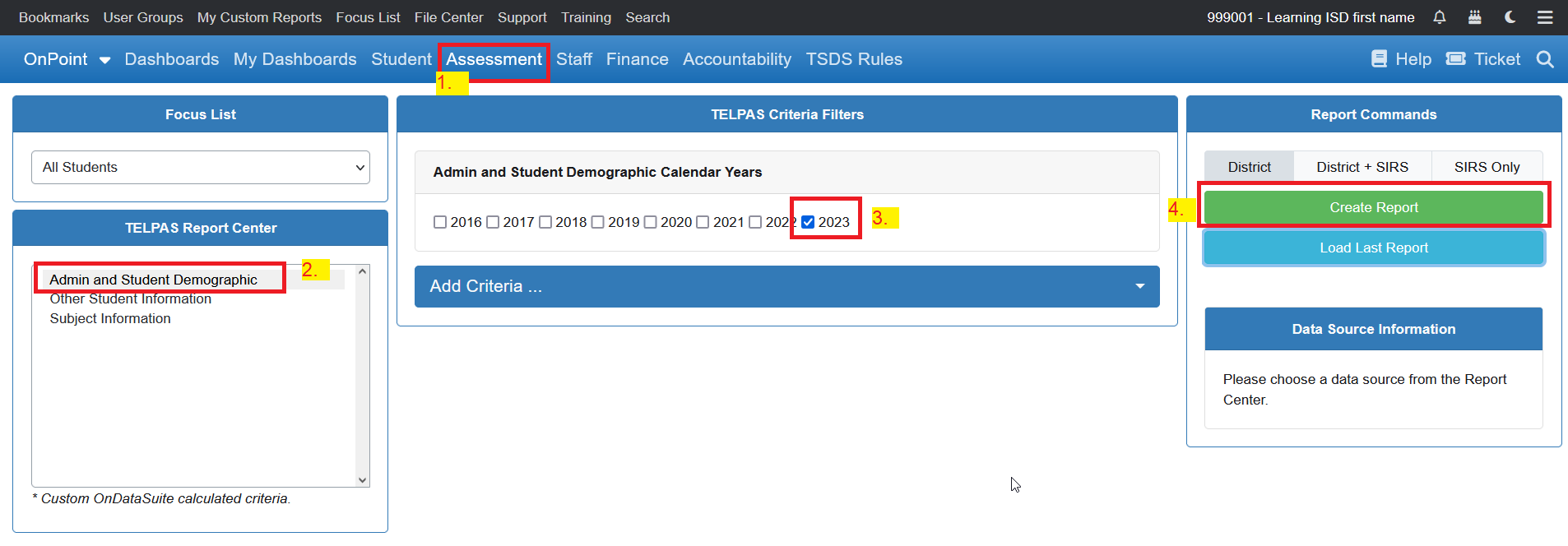Open the Assessment menu item
This screenshot has width=1568, height=546.
point(494,58)
